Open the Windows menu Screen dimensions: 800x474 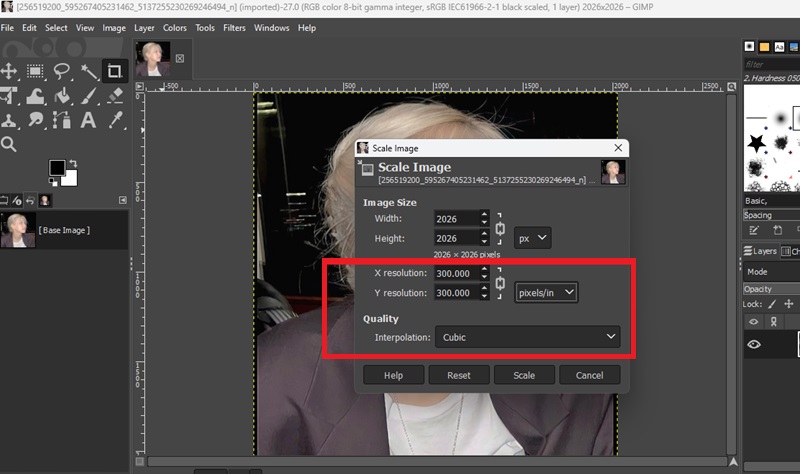pyautogui.click(x=271, y=28)
